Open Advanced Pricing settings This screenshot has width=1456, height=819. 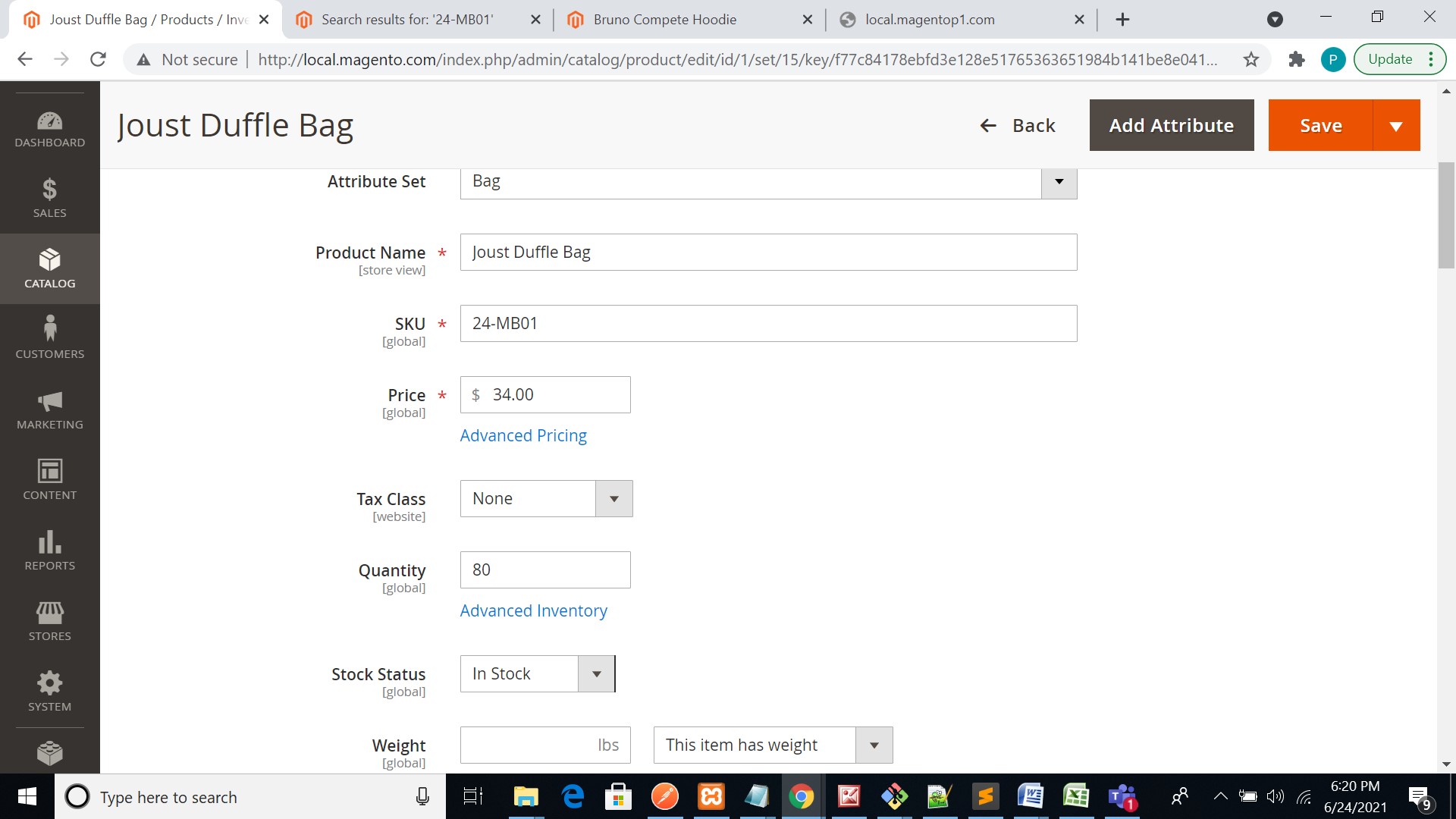[x=523, y=435]
